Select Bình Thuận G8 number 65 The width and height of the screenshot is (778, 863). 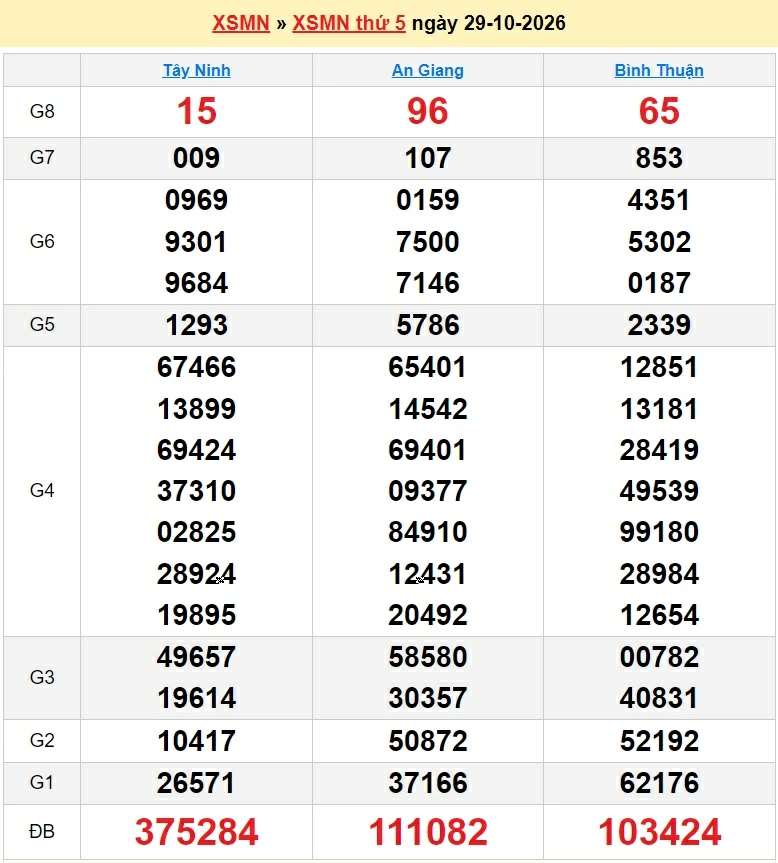click(659, 111)
